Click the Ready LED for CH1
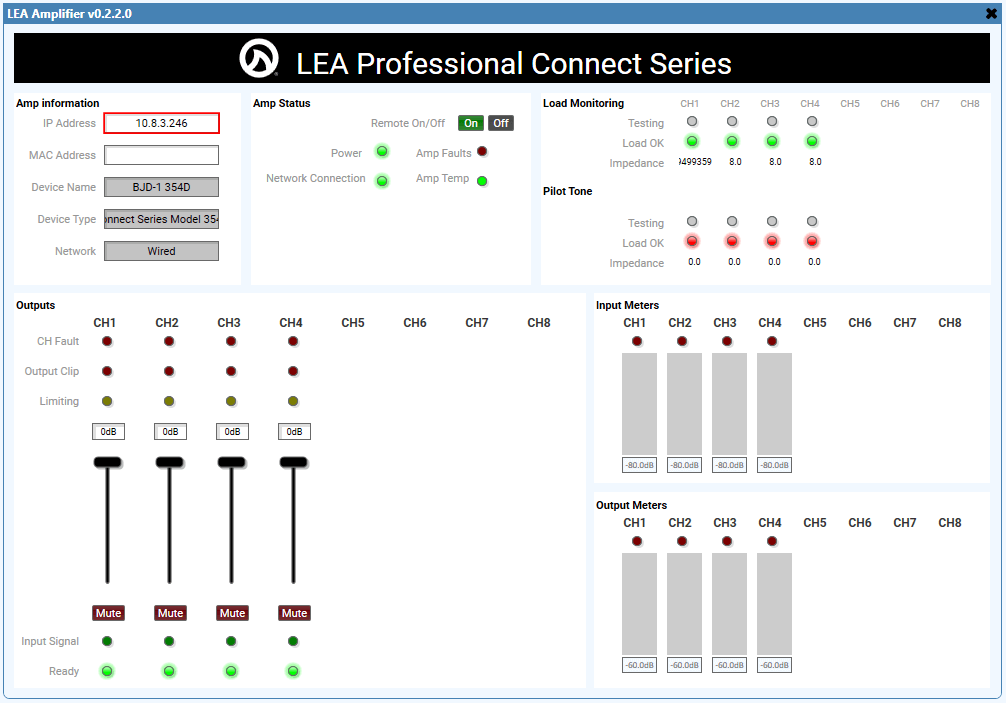The height and width of the screenshot is (703, 1006). click(x=107, y=671)
